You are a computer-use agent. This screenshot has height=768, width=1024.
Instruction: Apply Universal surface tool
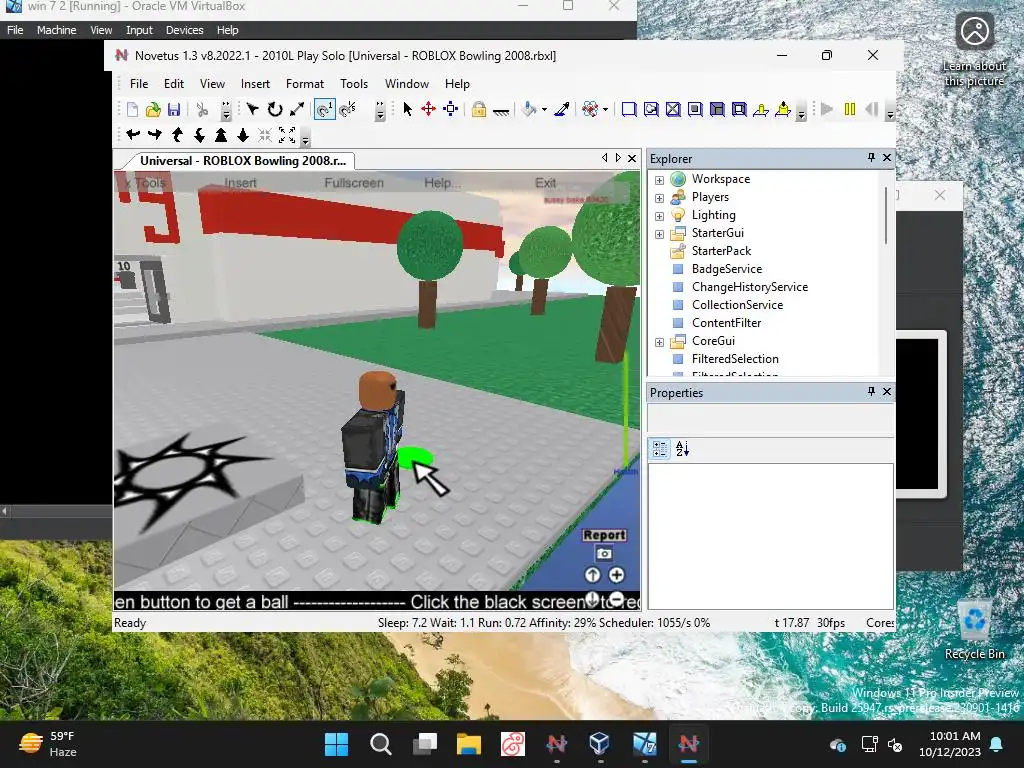pyautogui.click(x=739, y=109)
